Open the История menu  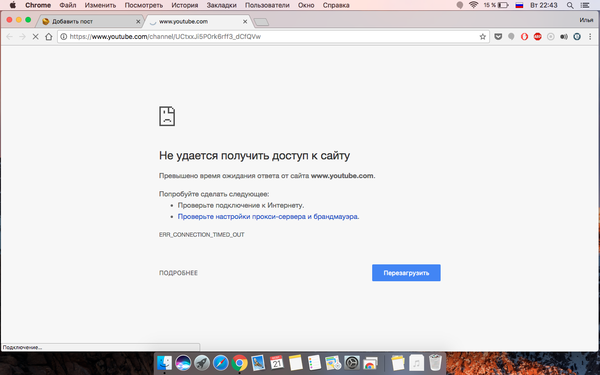coord(185,5)
